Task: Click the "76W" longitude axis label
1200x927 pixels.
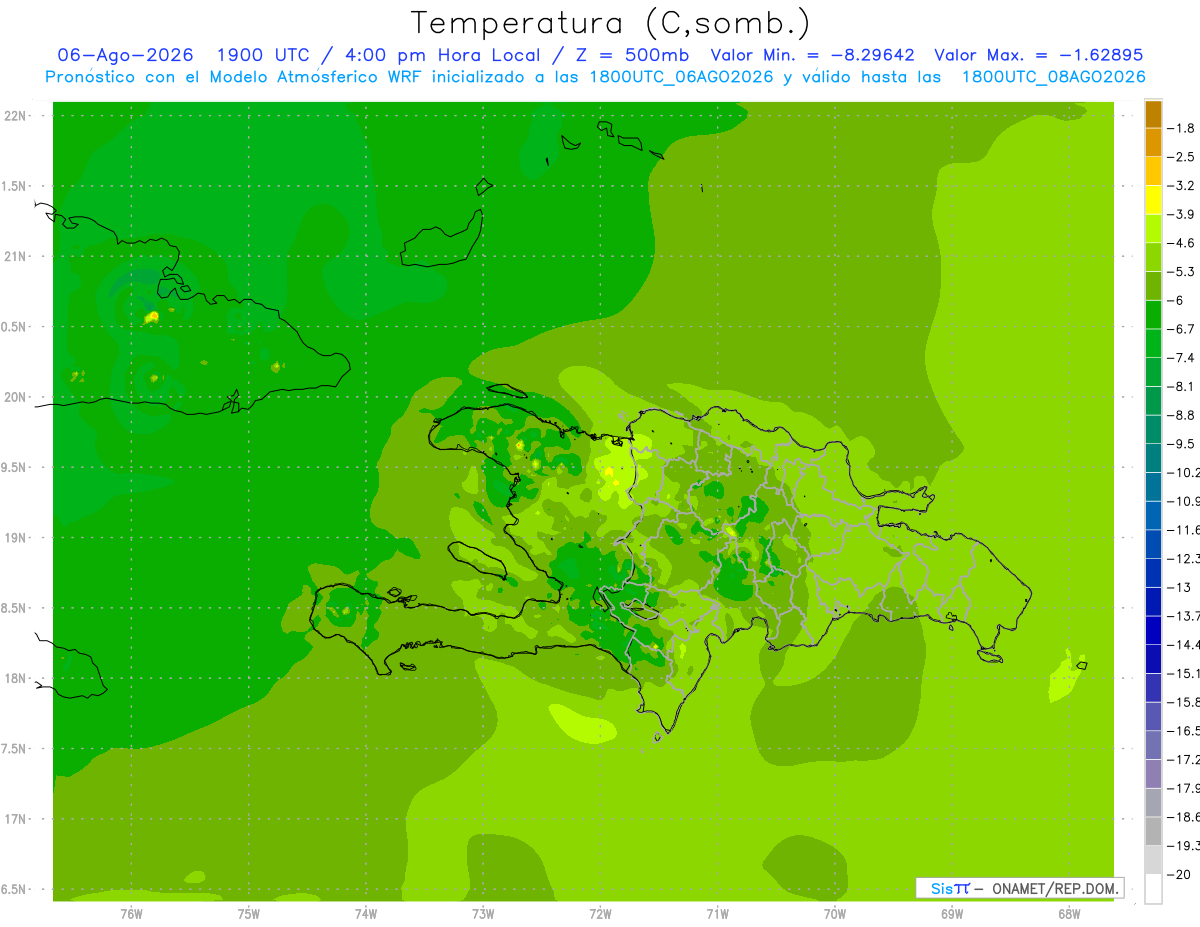Action: [x=131, y=914]
